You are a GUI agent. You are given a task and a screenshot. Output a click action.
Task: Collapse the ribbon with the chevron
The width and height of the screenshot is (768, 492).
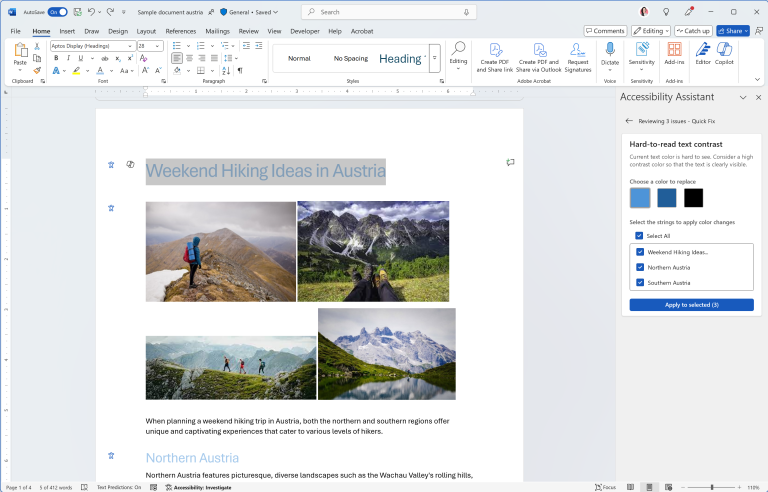(757, 79)
